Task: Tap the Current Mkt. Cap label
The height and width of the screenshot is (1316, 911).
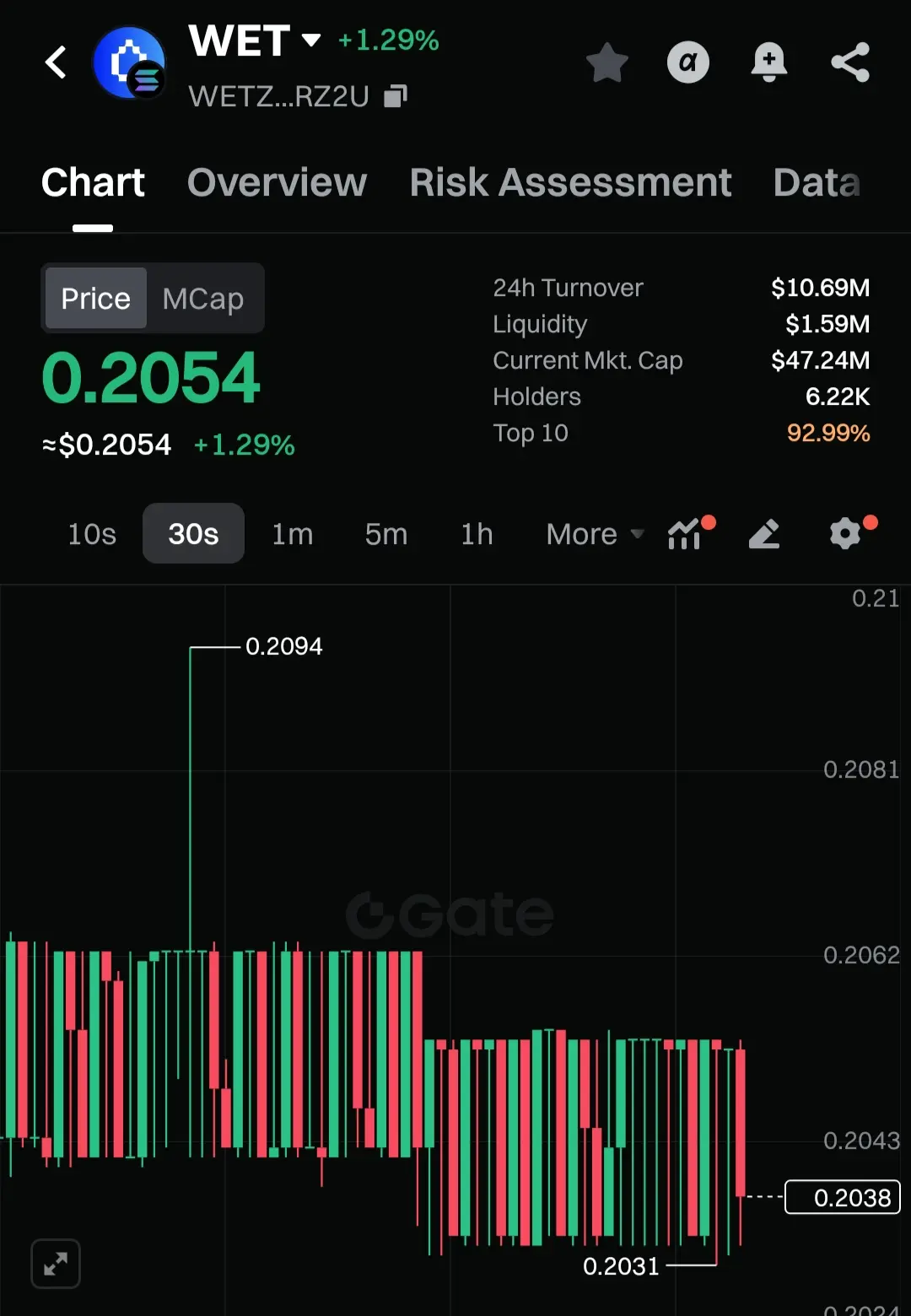Action: click(588, 360)
